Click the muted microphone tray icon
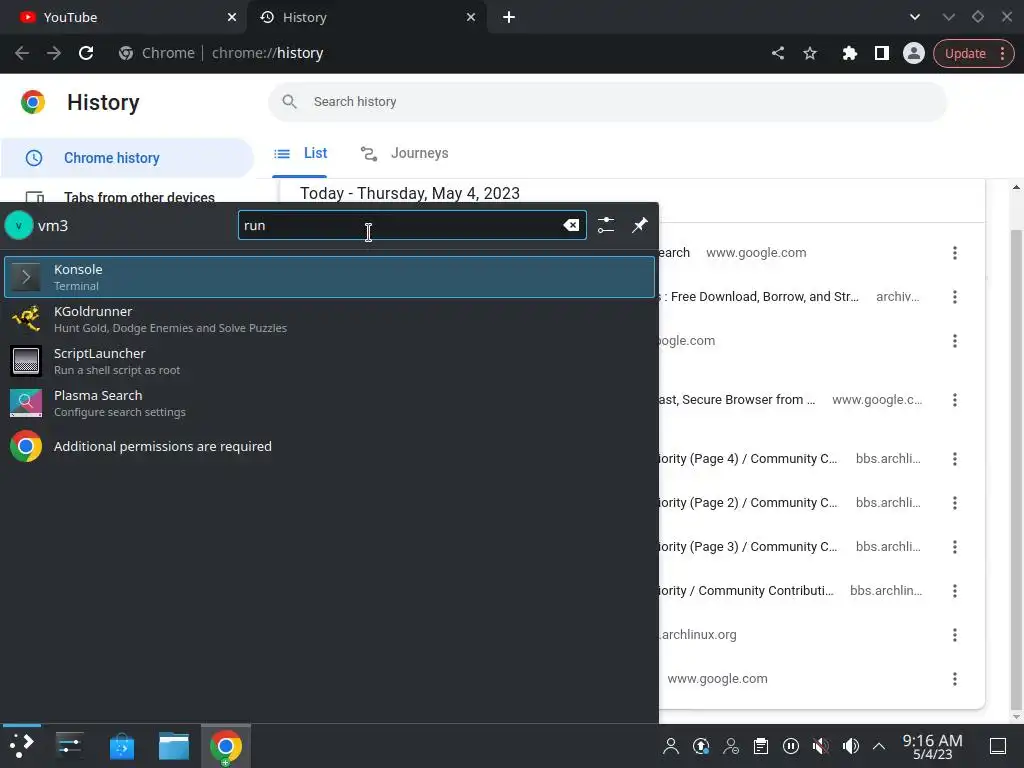Image resolution: width=1024 pixels, height=768 pixels. [821, 746]
